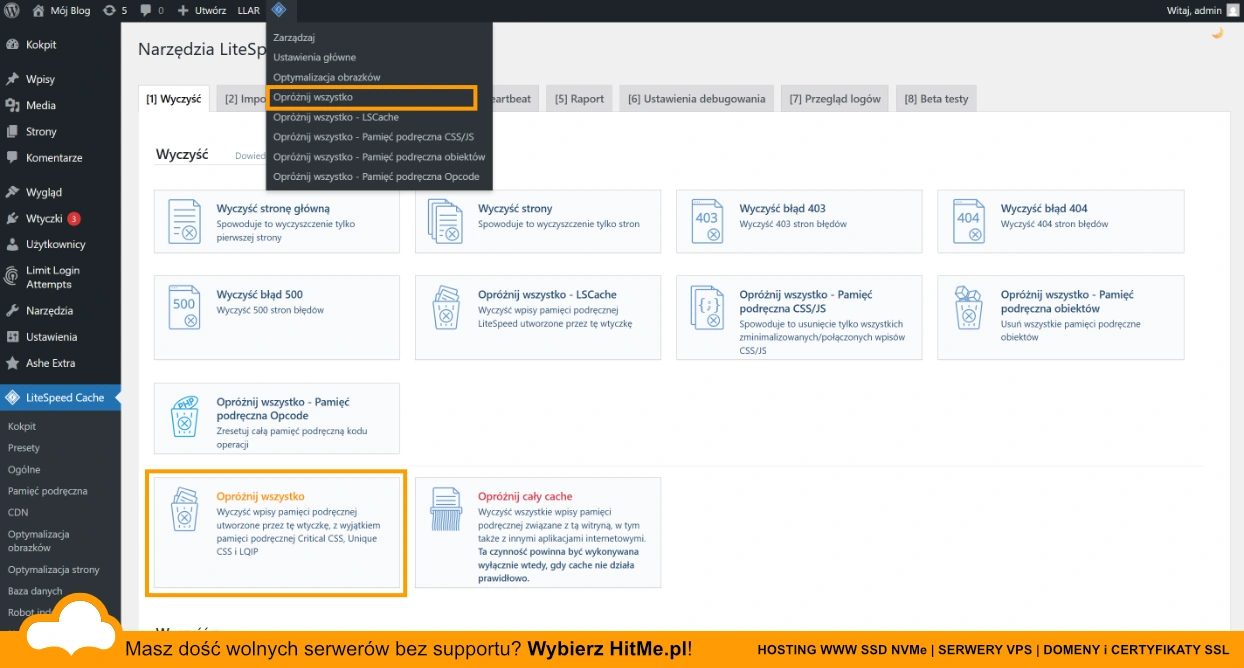
Task: Click the Wpisy pin icon in sidebar
Action: (13, 79)
